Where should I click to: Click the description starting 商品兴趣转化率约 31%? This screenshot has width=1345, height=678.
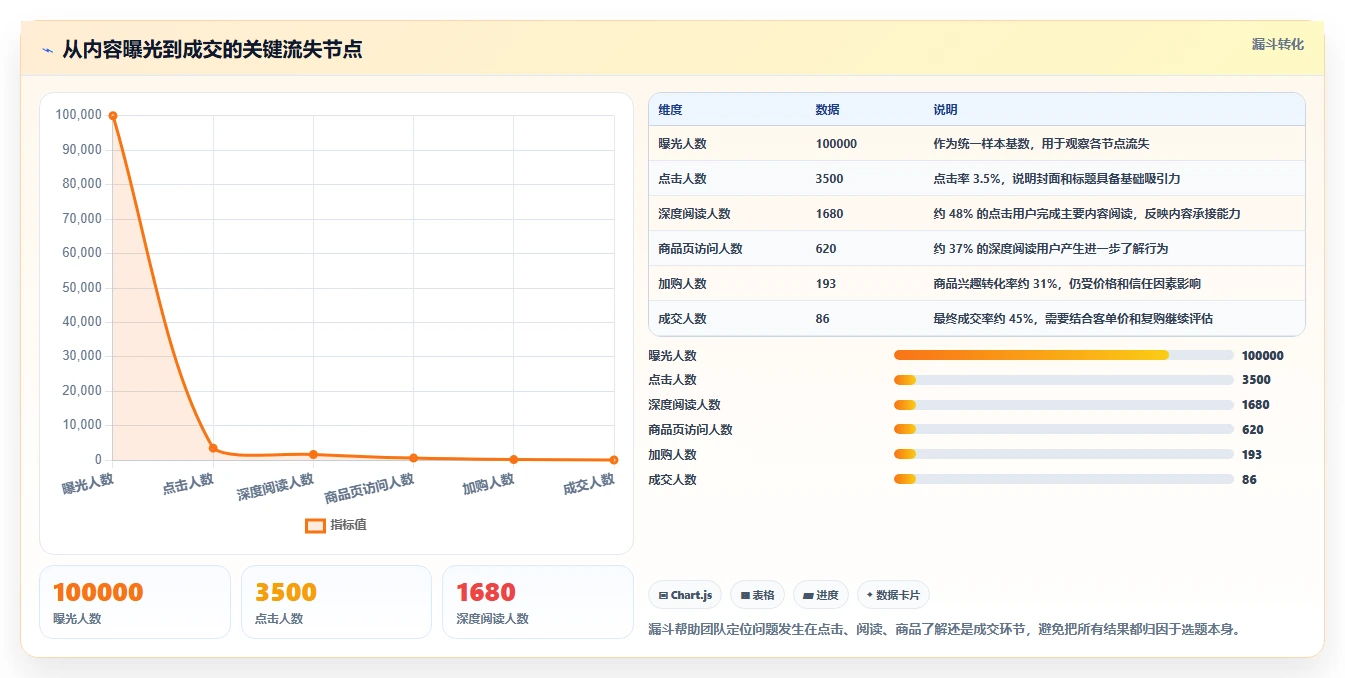point(1067,284)
